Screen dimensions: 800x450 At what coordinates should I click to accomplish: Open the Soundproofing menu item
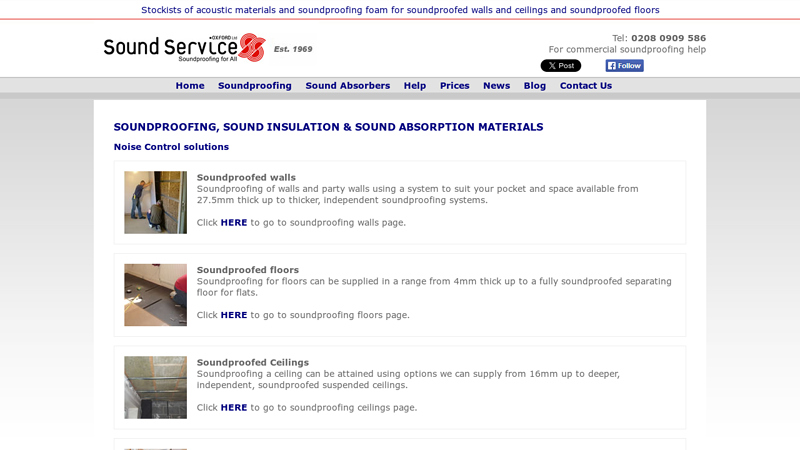[x=255, y=86]
